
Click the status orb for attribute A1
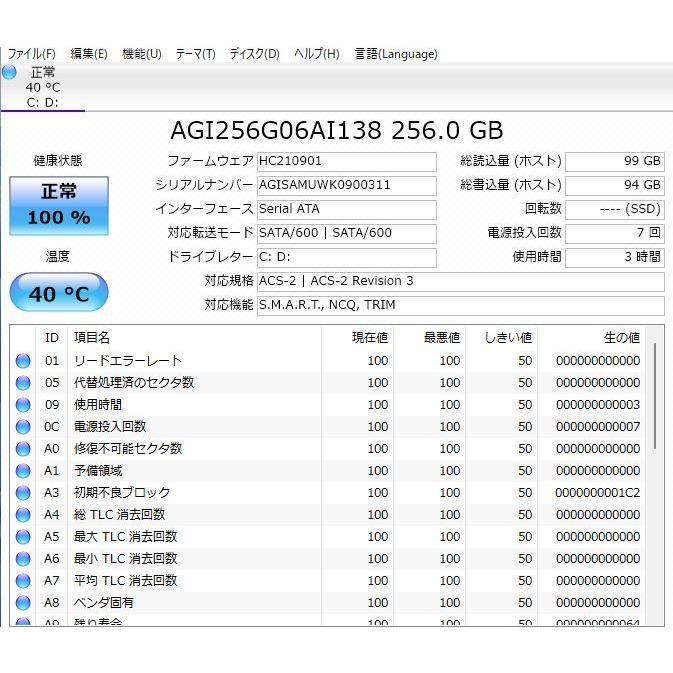23,471
